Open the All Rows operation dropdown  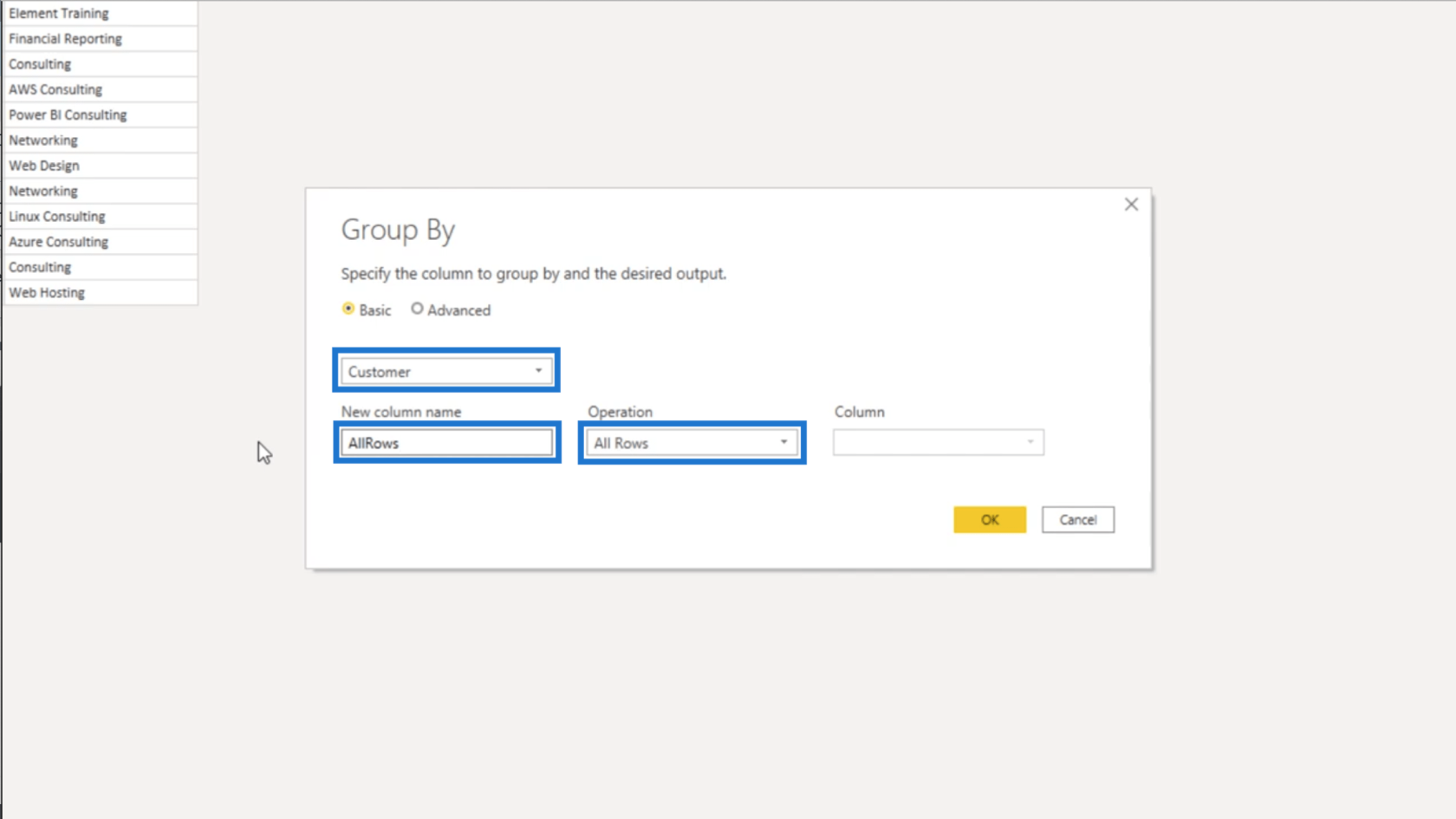tap(692, 443)
